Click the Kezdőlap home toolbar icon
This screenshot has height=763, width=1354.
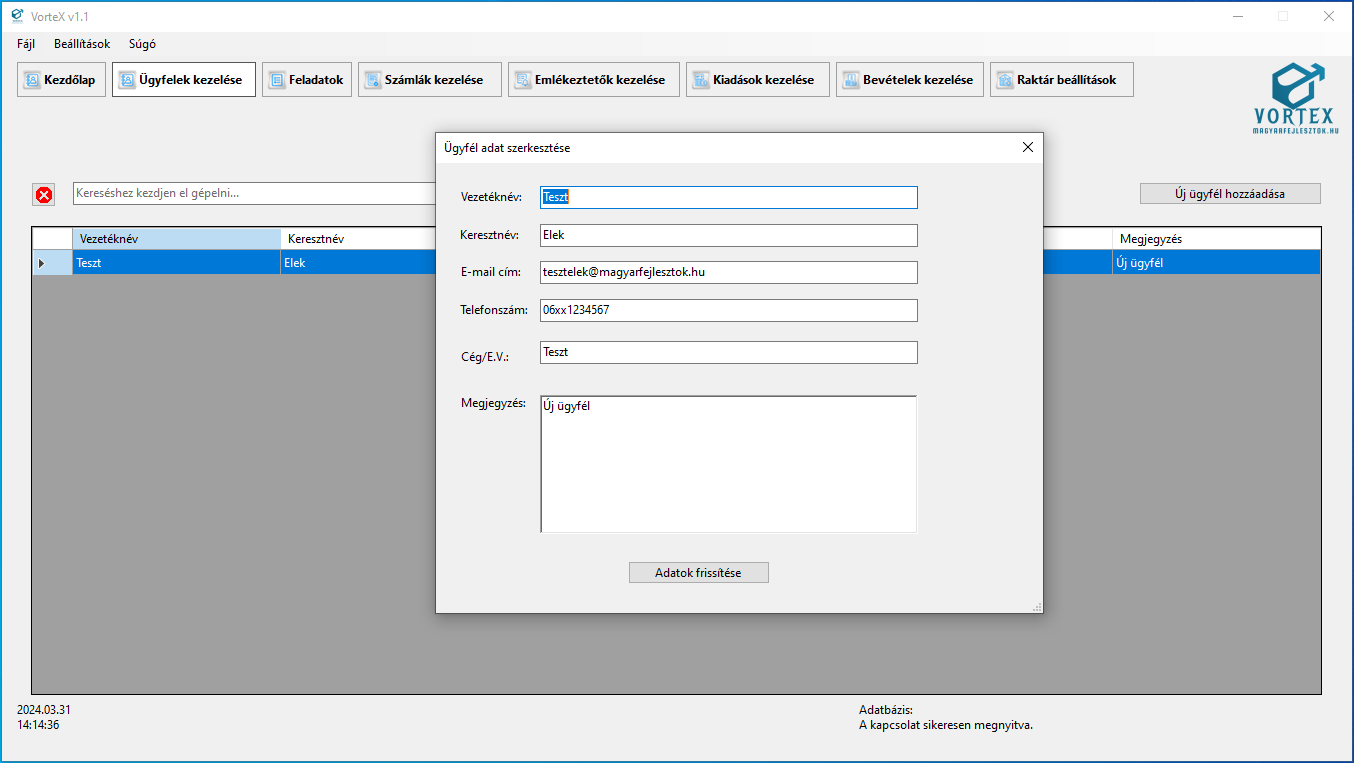(x=32, y=80)
